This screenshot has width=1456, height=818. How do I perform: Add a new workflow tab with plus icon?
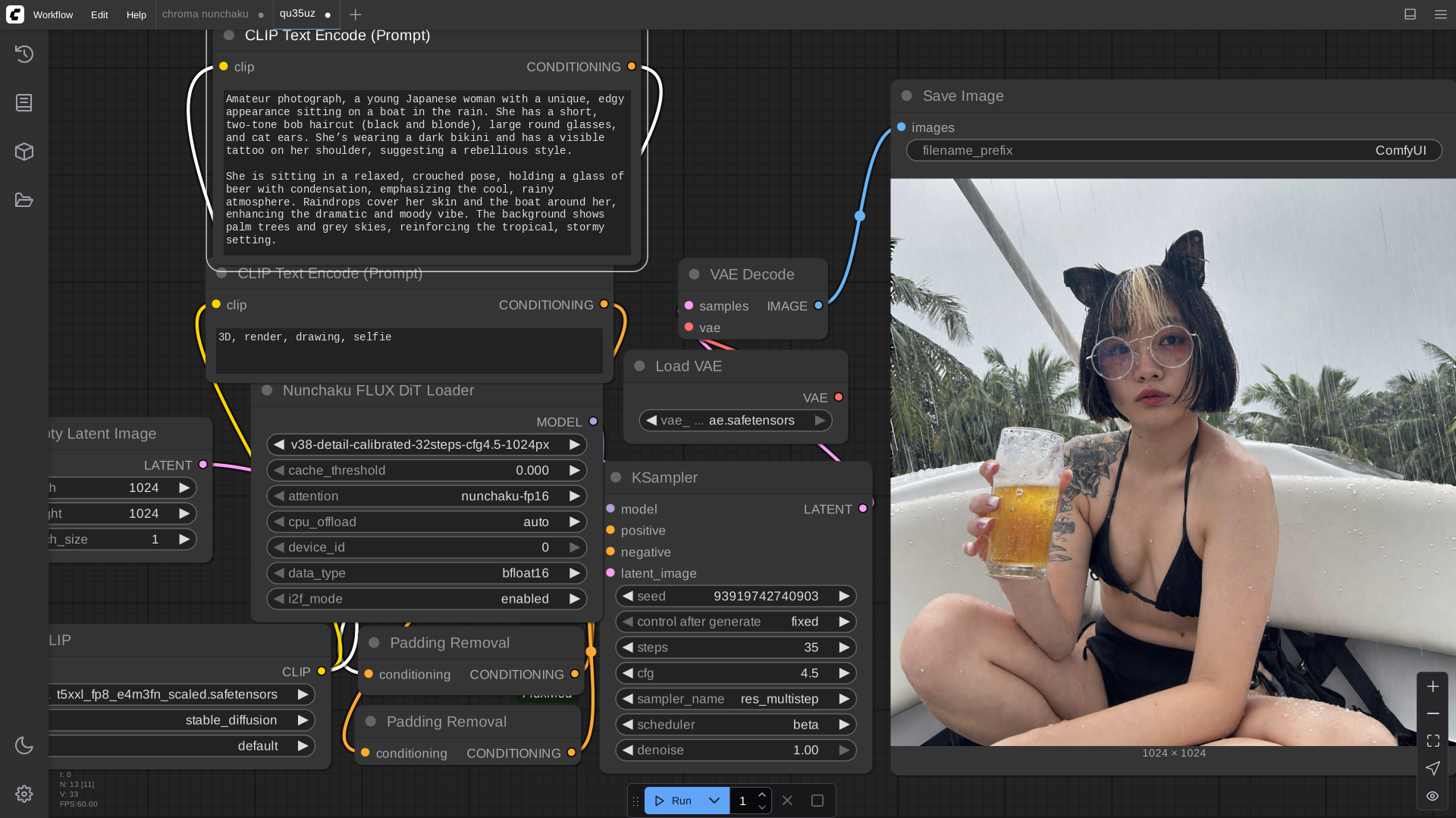pyautogui.click(x=355, y=14)
